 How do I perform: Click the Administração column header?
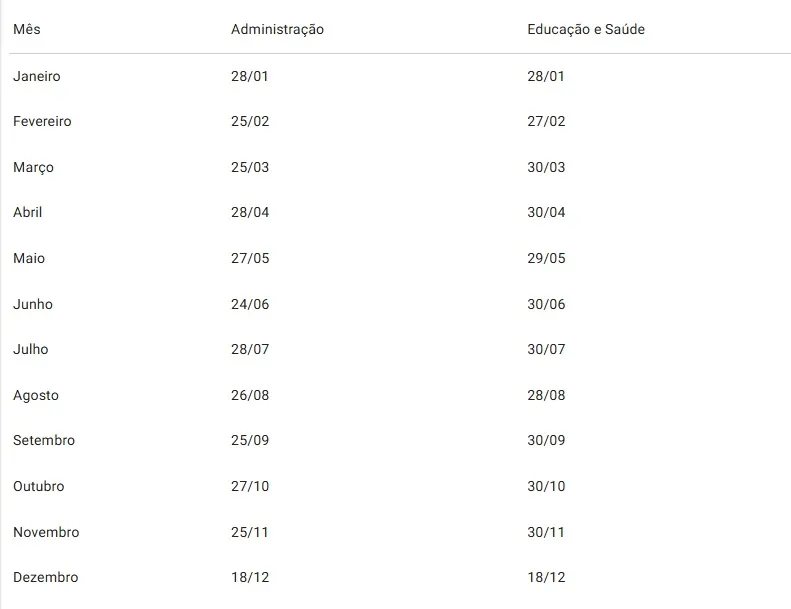click(x=277, y=30)
